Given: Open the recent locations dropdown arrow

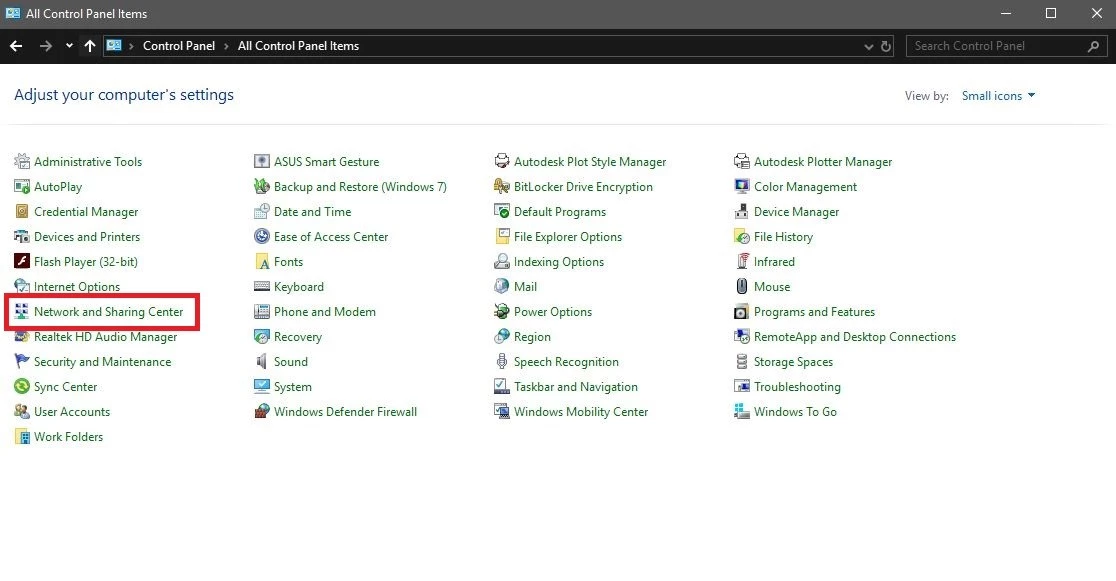Looking at the screenshot, I should tap(69, 46).
